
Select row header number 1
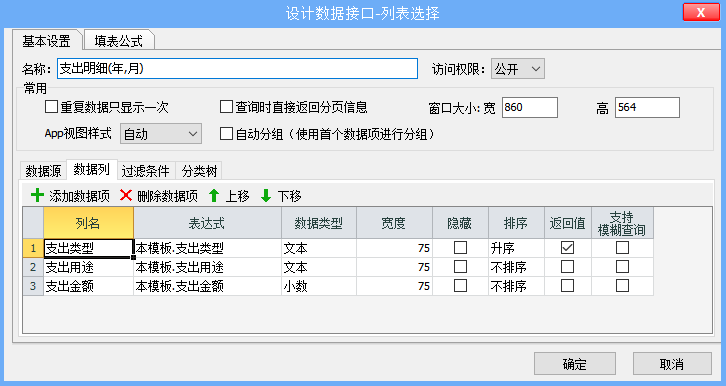click(33, 248)
